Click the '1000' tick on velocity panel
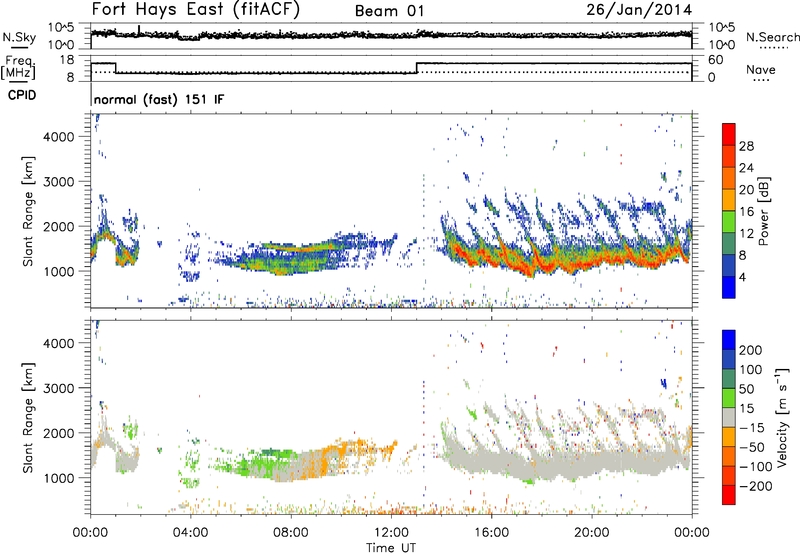 point(59,478)
